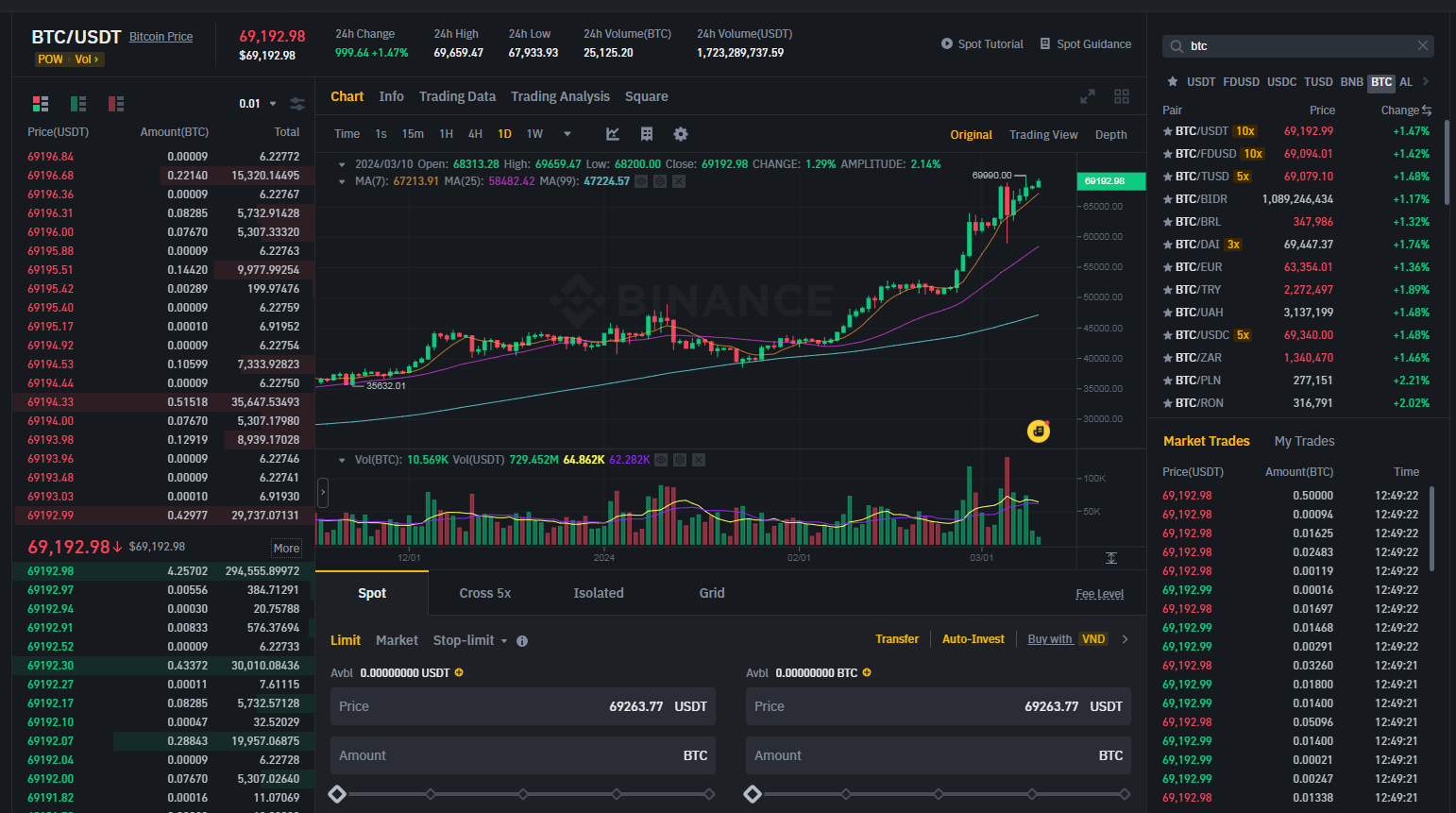Show both bids and asks order book view
Viewport: 1456px width, 813px height.
click(x=41, y=104)
